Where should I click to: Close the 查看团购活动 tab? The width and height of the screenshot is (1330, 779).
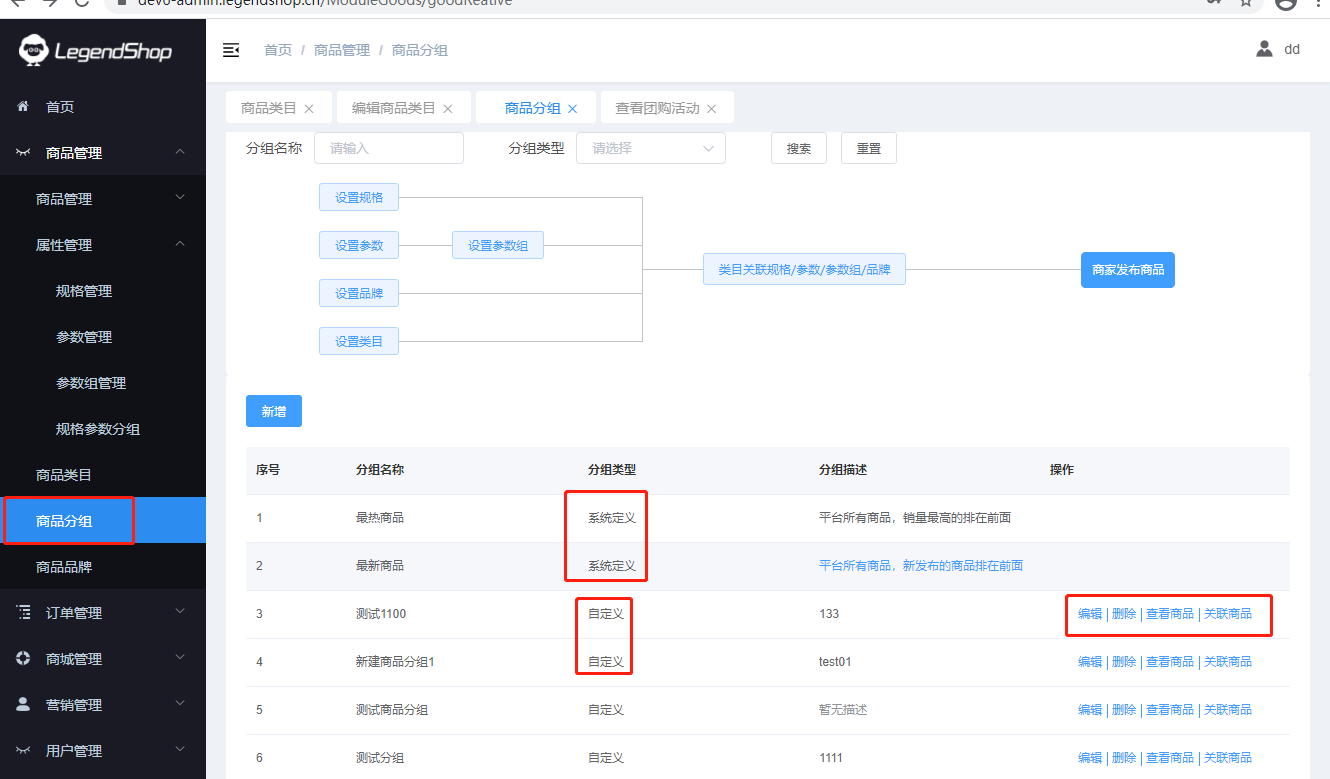point(712,109)
